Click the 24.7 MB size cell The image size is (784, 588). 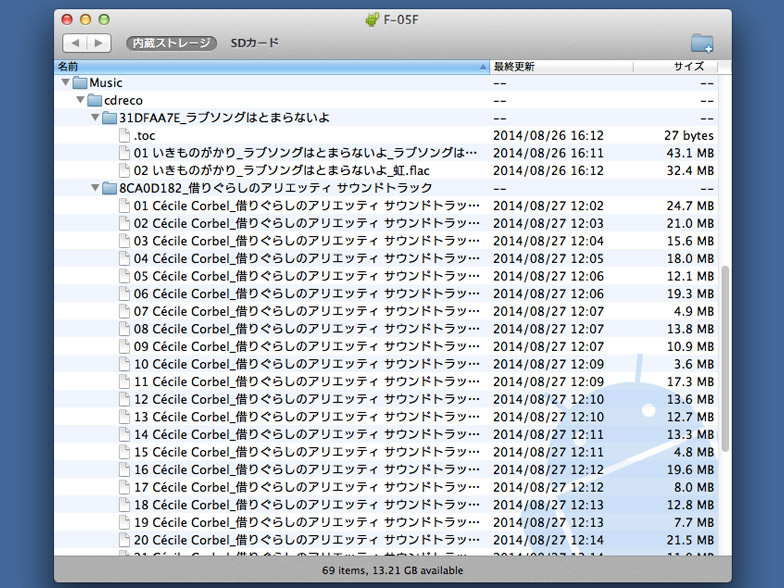coord(690,206)
